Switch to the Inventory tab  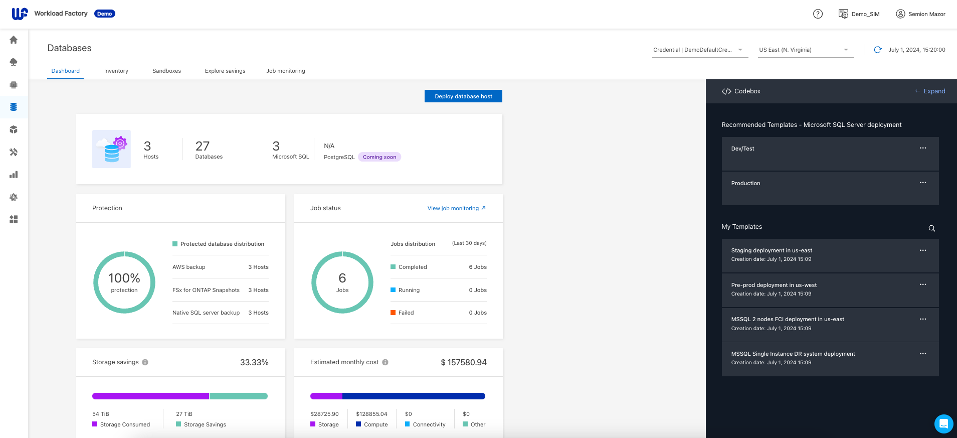(x=117, y=71)
